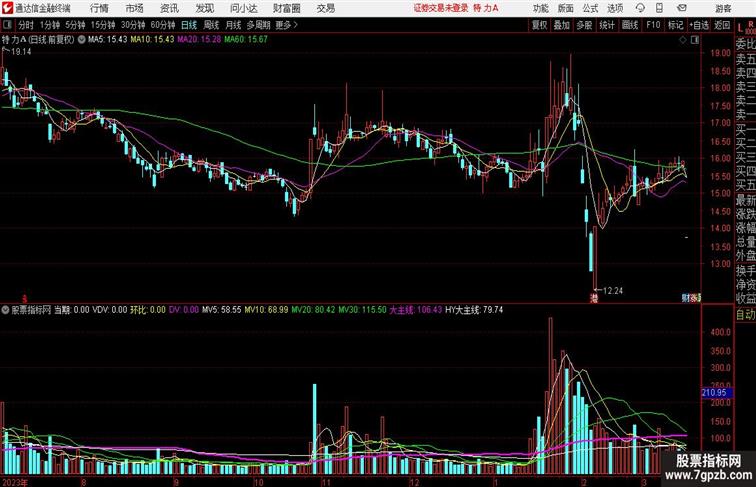The image size is (756, 487).
Task: Expand main chart indicator dropdown circle
Action: pos(81,40)
